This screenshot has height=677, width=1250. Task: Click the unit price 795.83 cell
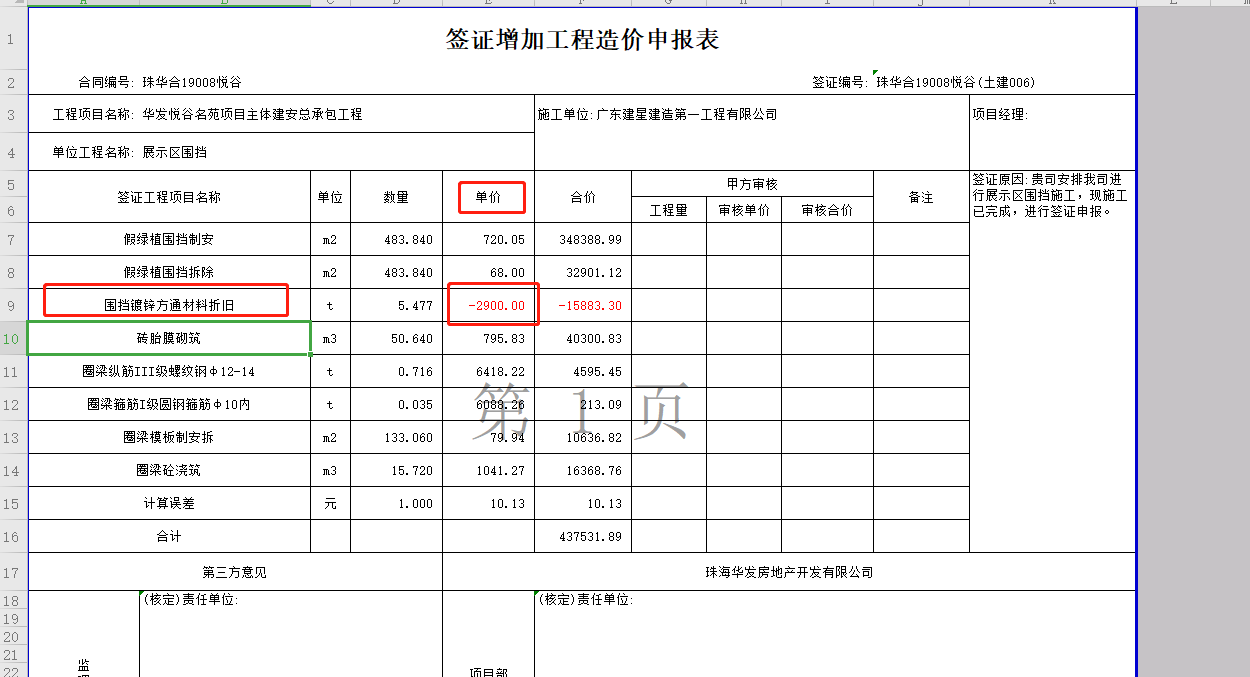click(488, 338)
